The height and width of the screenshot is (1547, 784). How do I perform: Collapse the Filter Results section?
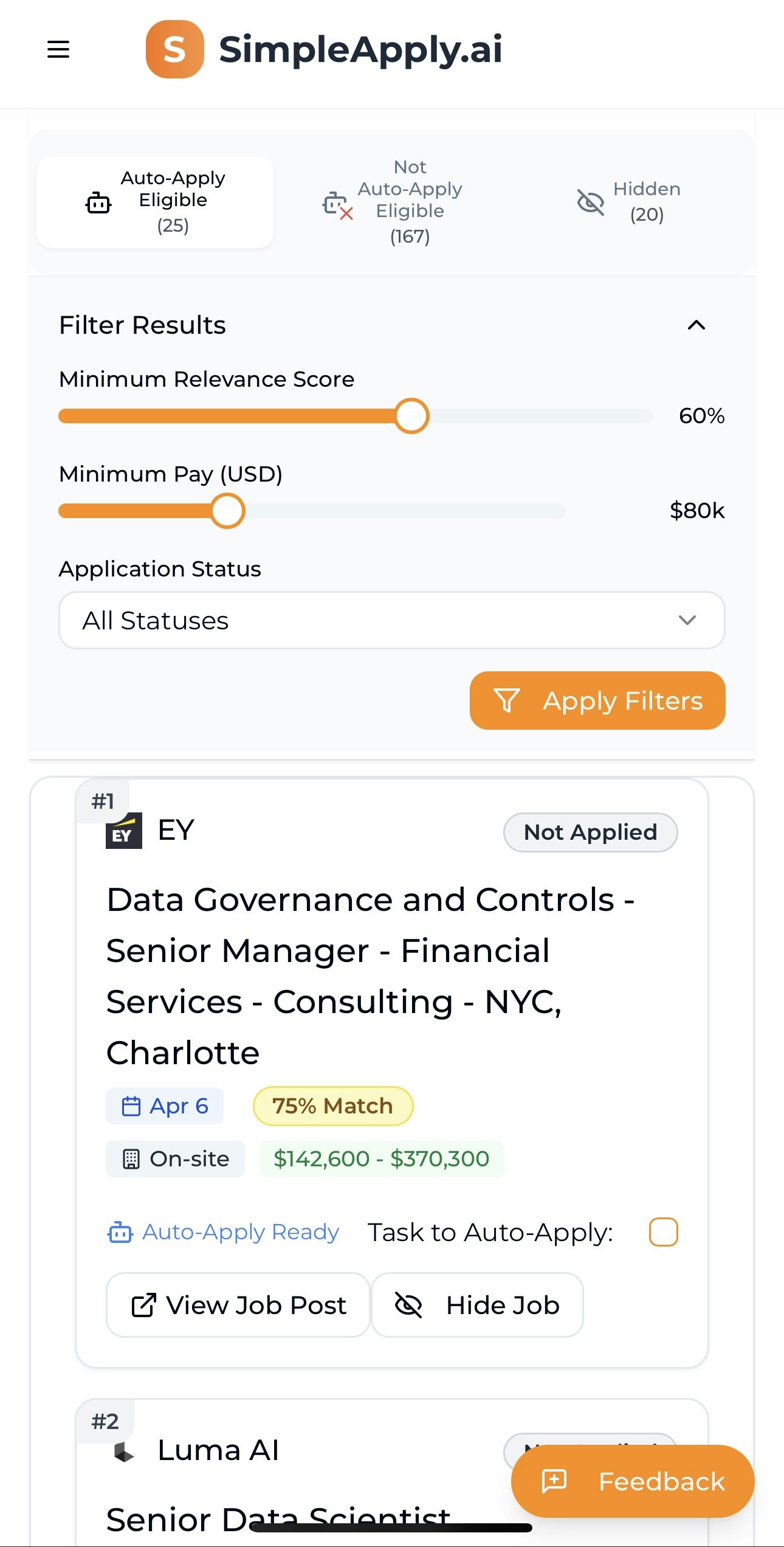tap(696, 325)
